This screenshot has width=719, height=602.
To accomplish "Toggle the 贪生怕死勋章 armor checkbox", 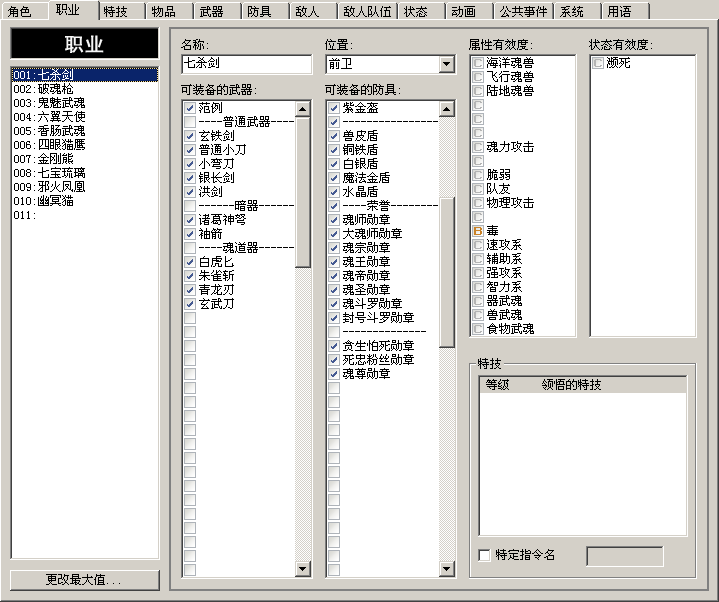I will 334,346.
